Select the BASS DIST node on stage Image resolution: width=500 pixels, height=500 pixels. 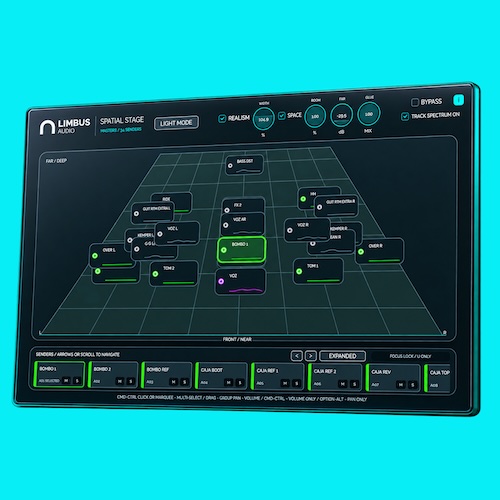(245, 165)
